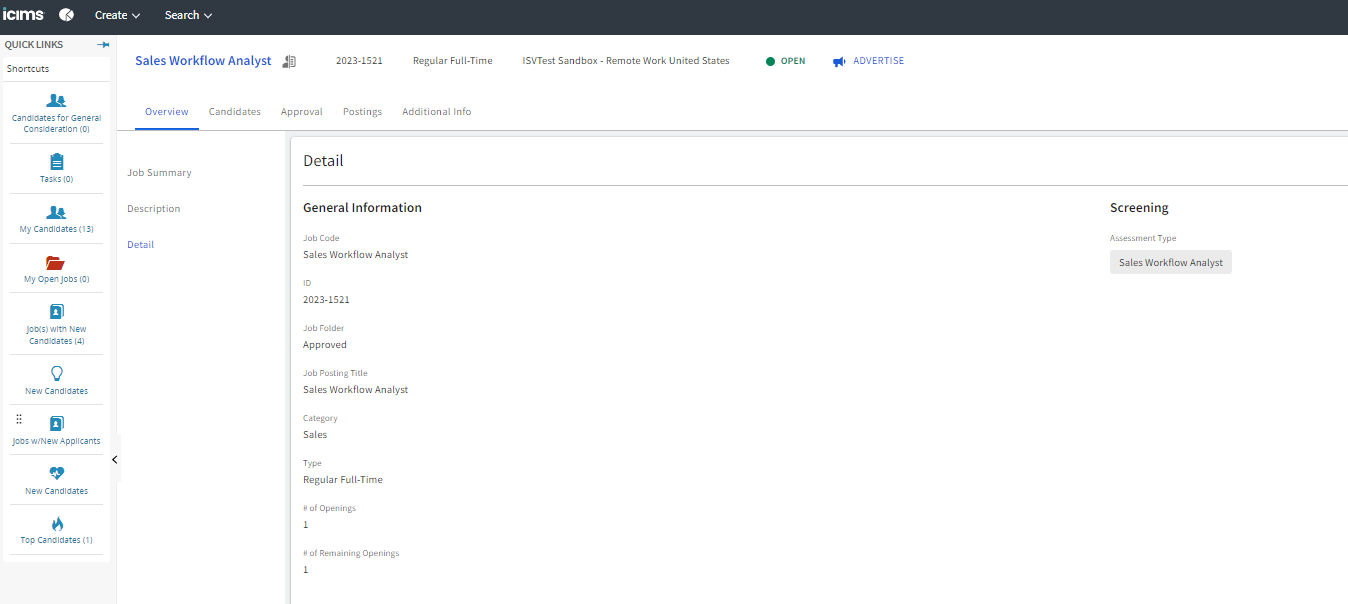The image size is (1348, 604).
Task: Click the iCIMS logo in header
Action: [x=24, y=15]
